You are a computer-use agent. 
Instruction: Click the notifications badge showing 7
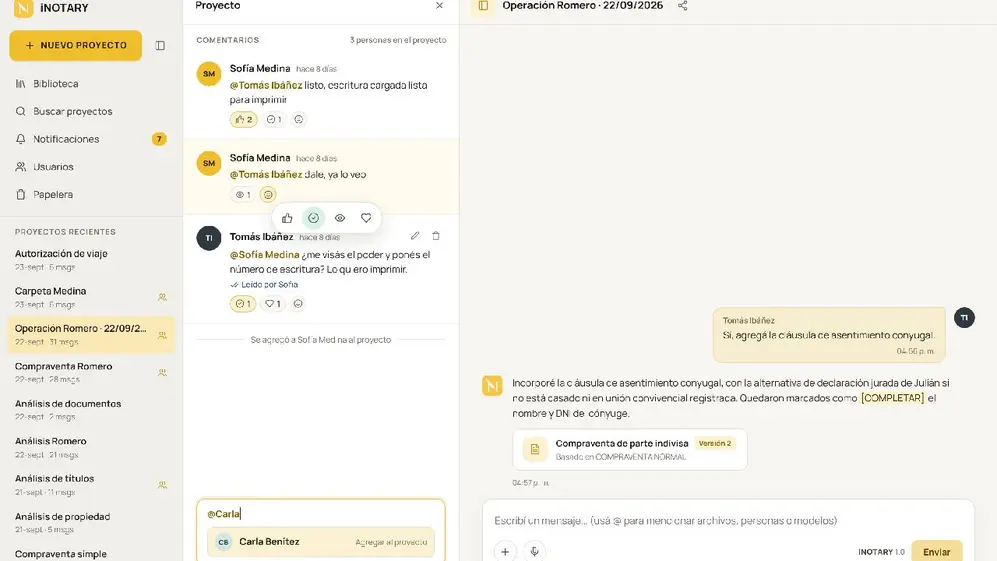[x=159, y=139]
